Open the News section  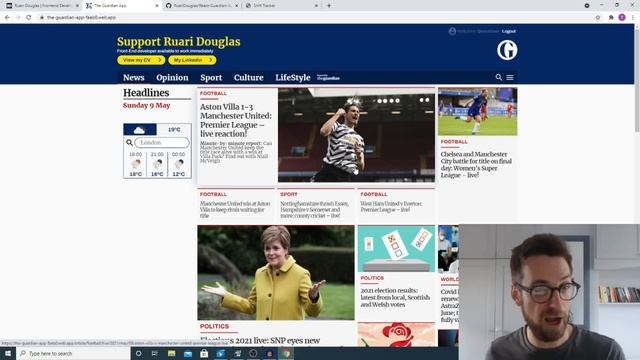133,78
